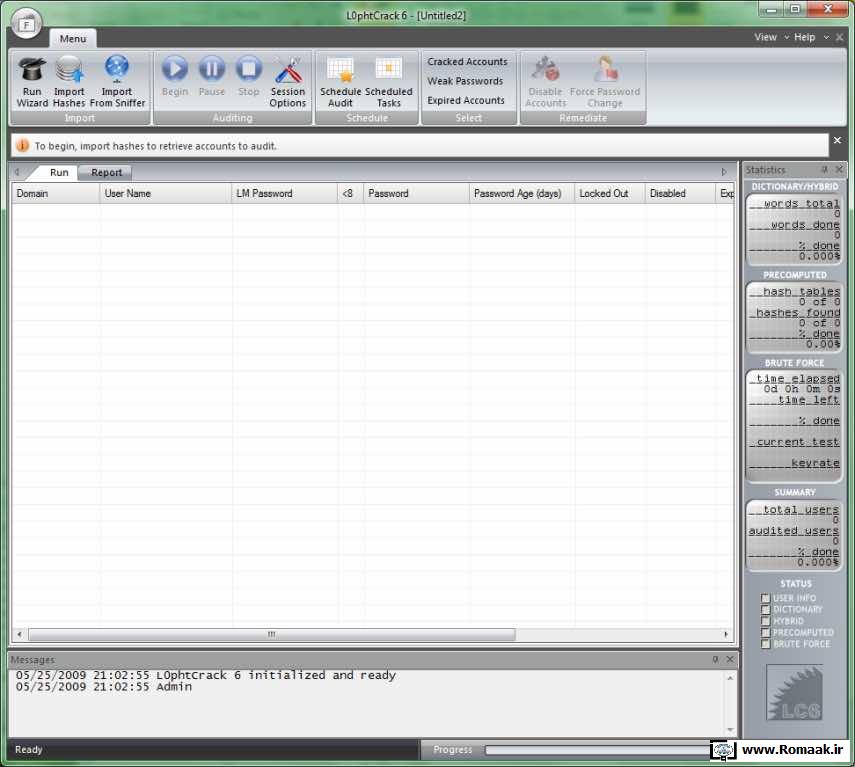Sort by User Name column header

click(x=166, y=194)
